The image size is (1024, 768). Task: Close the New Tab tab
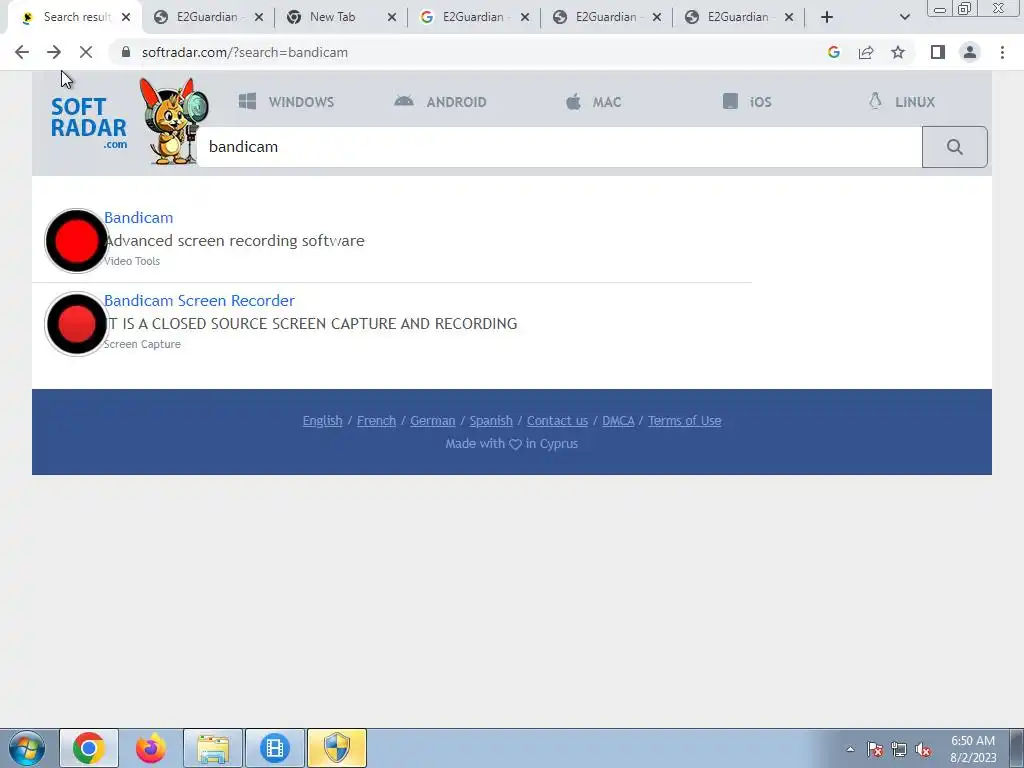392,17
